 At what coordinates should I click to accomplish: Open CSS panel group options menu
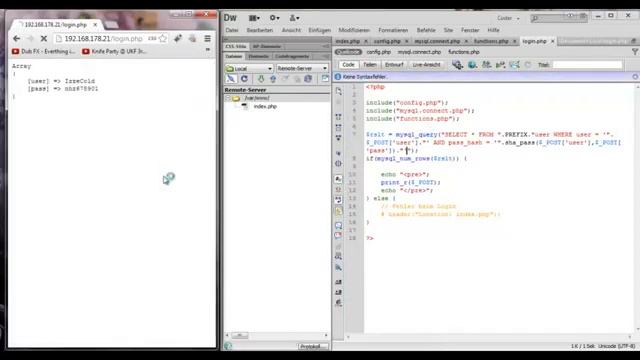click(x=326, y=46)
